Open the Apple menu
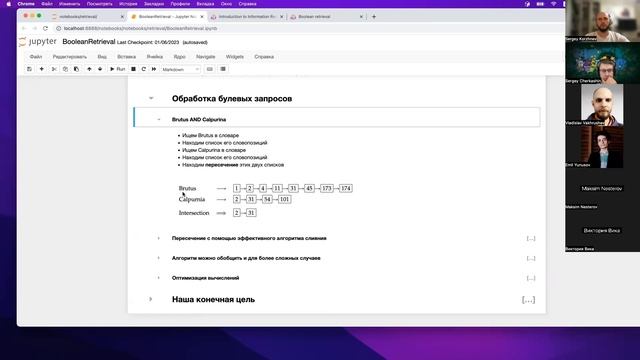This screenshot has width=640, height=360. [x=9, y=4]
